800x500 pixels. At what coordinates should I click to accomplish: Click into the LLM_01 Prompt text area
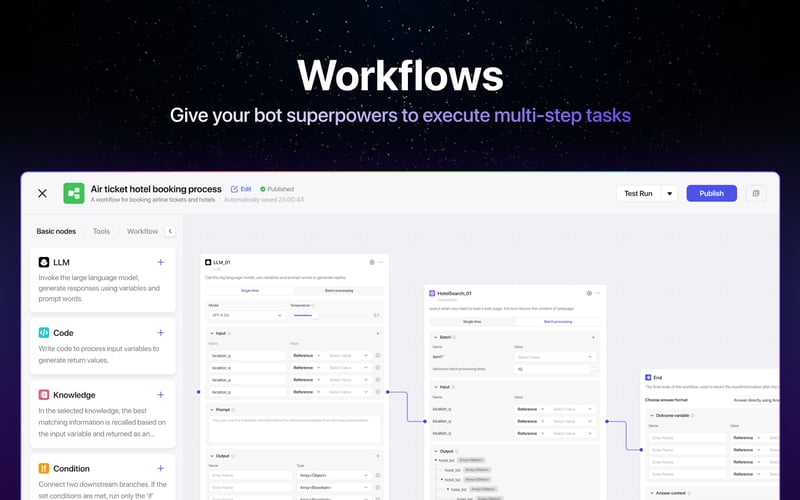[x=295, y=429]
